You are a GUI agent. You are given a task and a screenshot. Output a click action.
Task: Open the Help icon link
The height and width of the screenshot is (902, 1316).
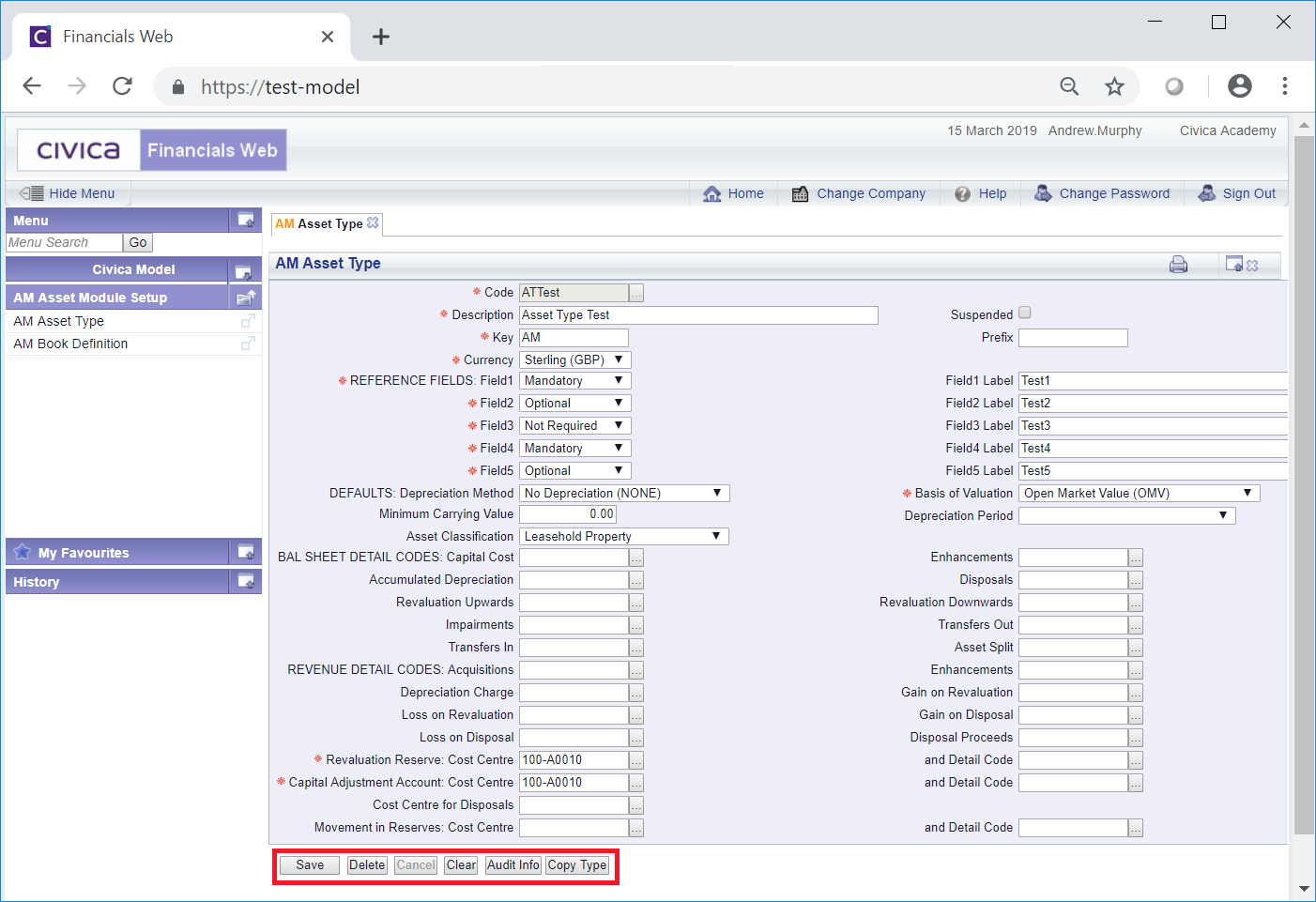(962, 193)
